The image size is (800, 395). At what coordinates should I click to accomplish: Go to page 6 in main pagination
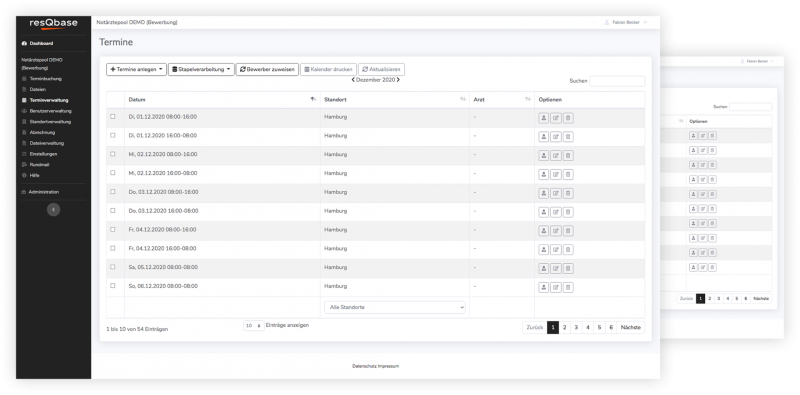click(611, 328)
